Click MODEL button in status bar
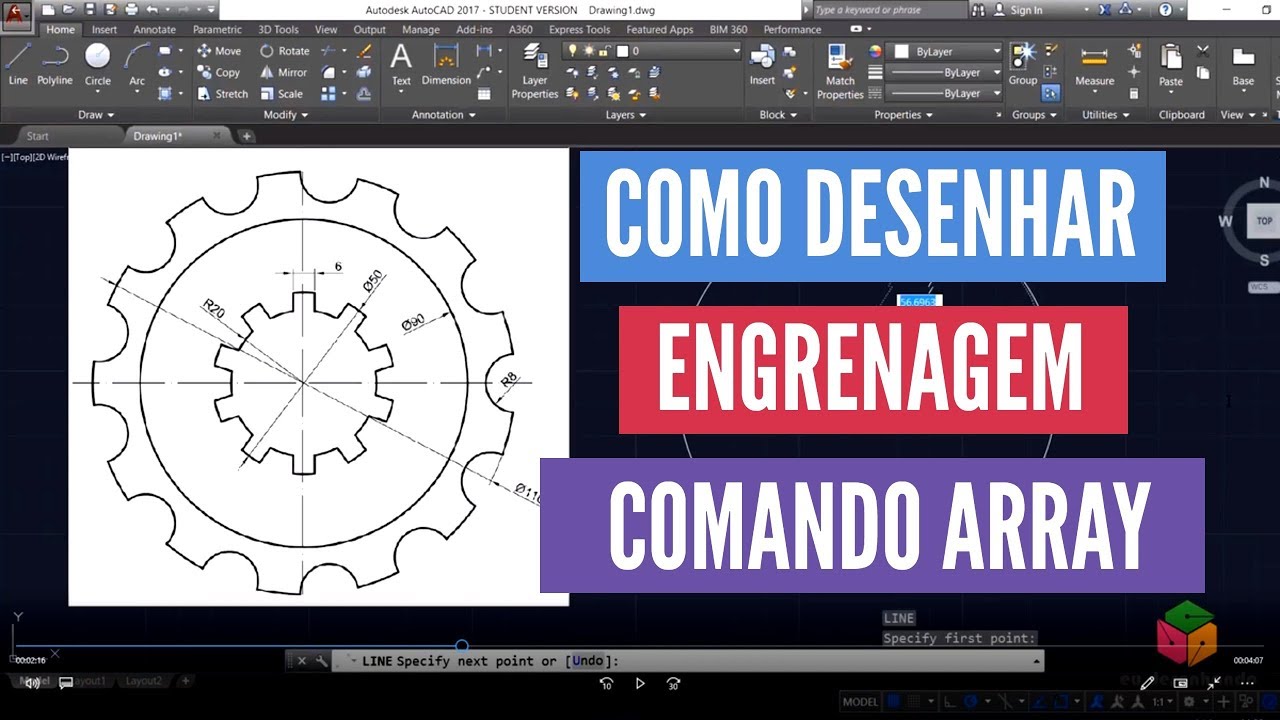The image size is (1280, 720). point(860,702)
